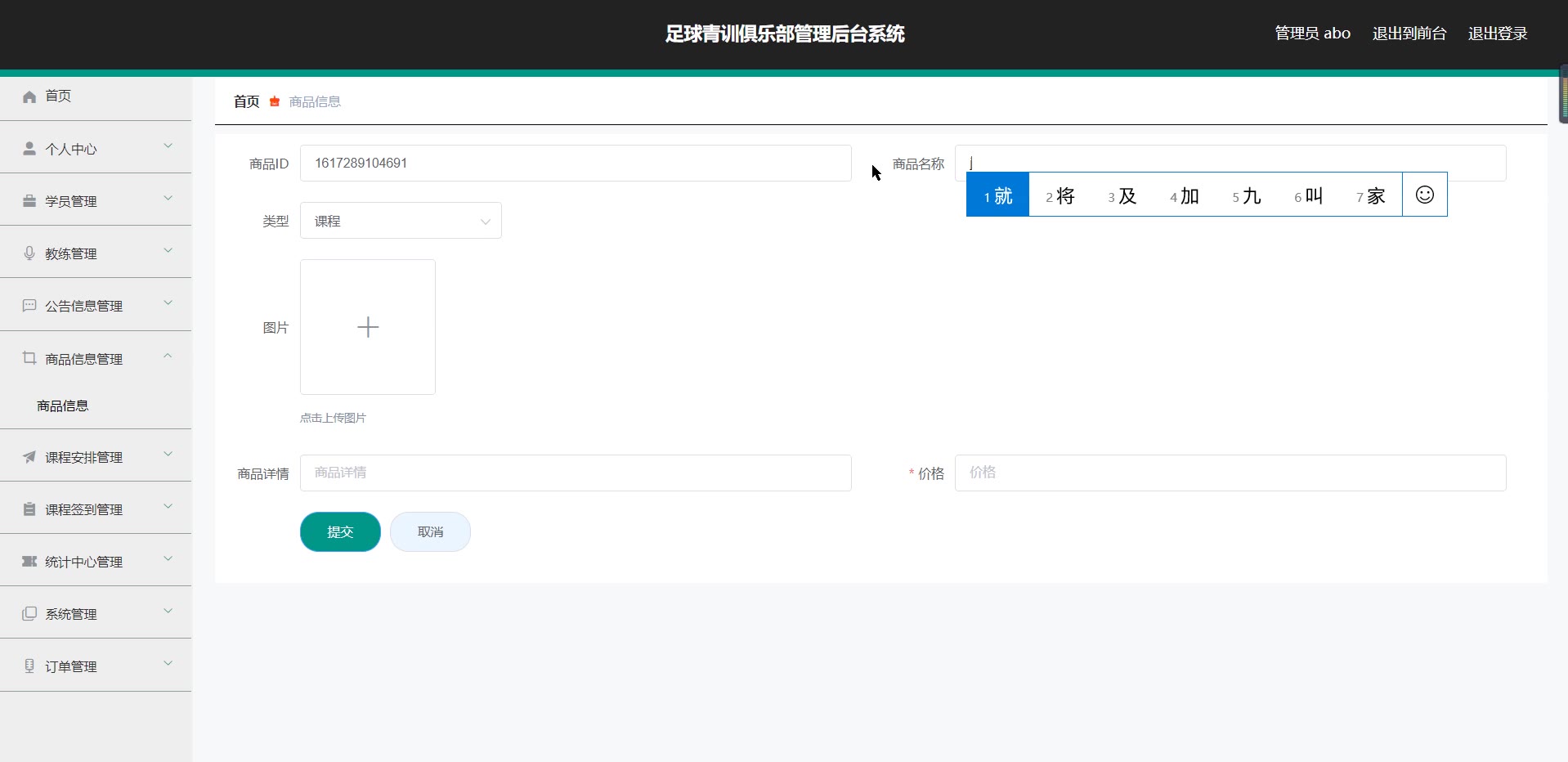Click the 退出登录 logout link

[1497, 34]
